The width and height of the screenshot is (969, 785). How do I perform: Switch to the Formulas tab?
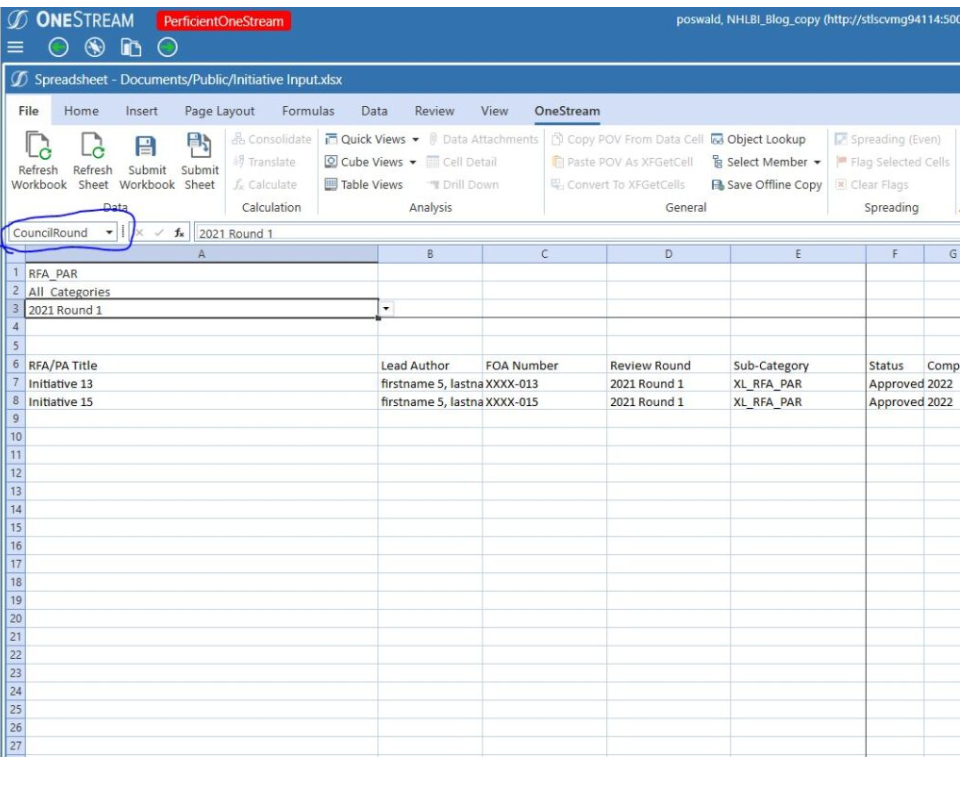coord(308,111)
